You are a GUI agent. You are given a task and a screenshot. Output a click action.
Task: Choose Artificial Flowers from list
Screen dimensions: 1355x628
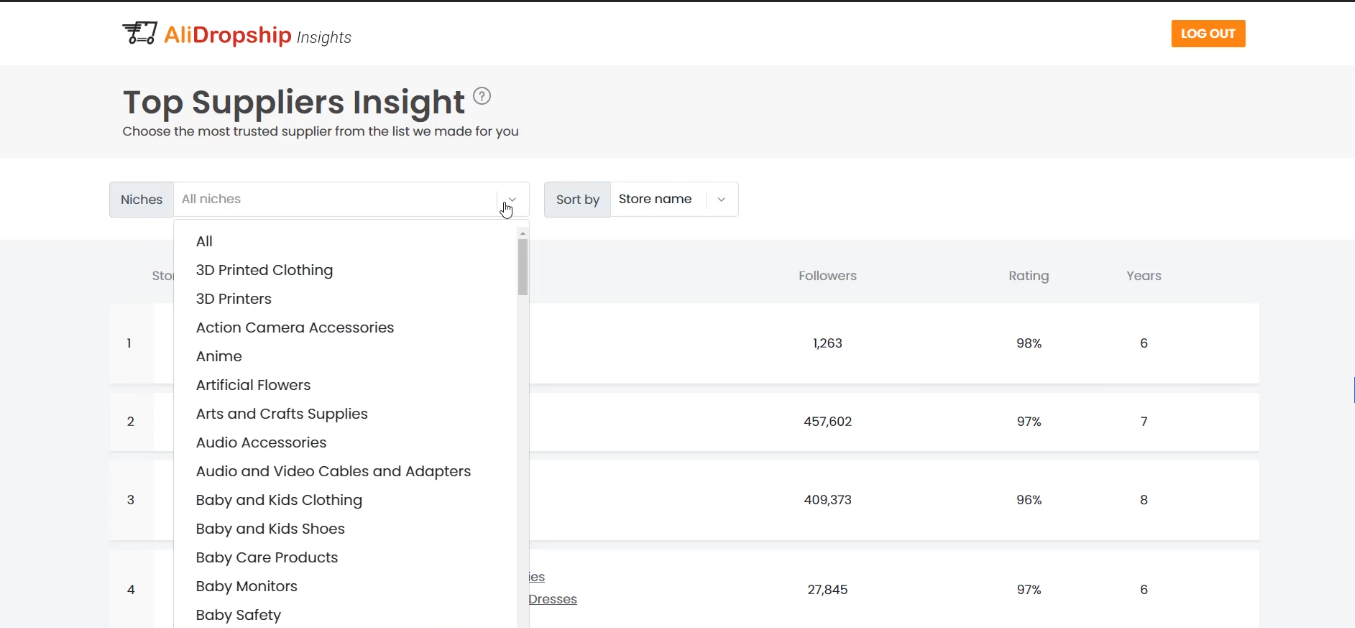(x=253, y=385)
